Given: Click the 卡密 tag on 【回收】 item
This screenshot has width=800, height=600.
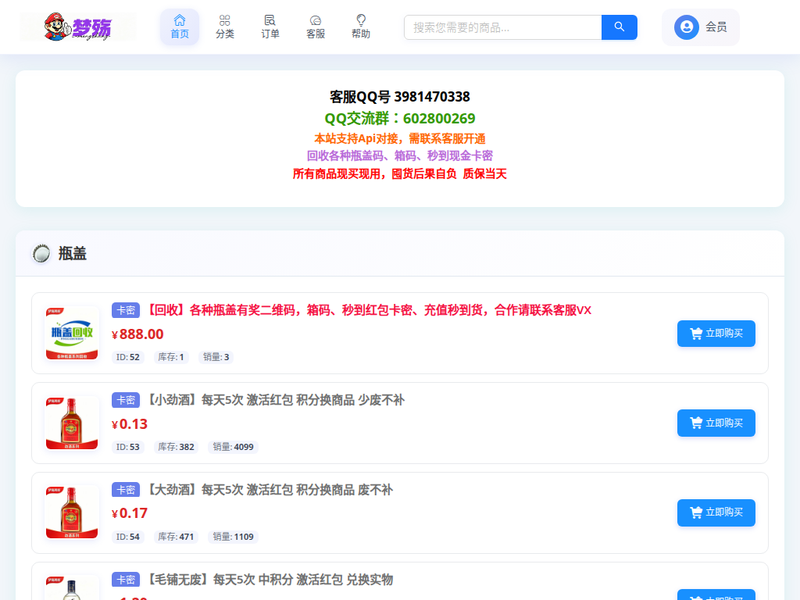Looking at the screenshot, I should [126, 310].
